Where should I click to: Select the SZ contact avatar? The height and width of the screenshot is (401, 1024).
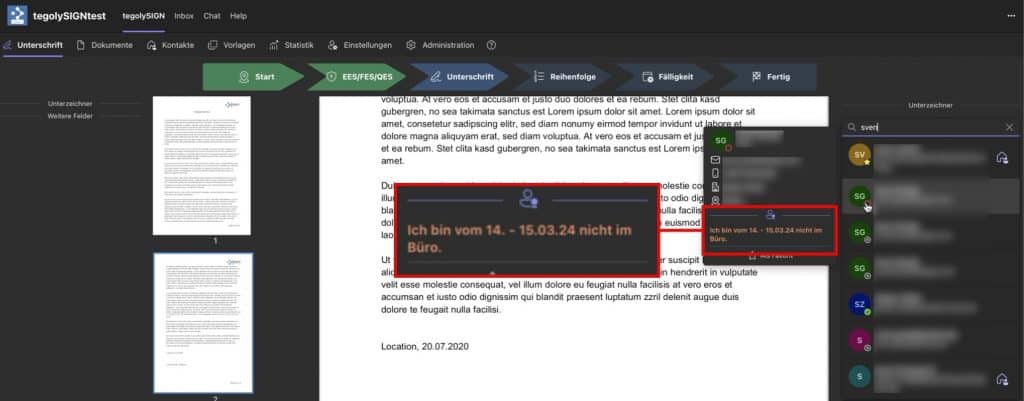pyautogui.click(x=858, y=304)
